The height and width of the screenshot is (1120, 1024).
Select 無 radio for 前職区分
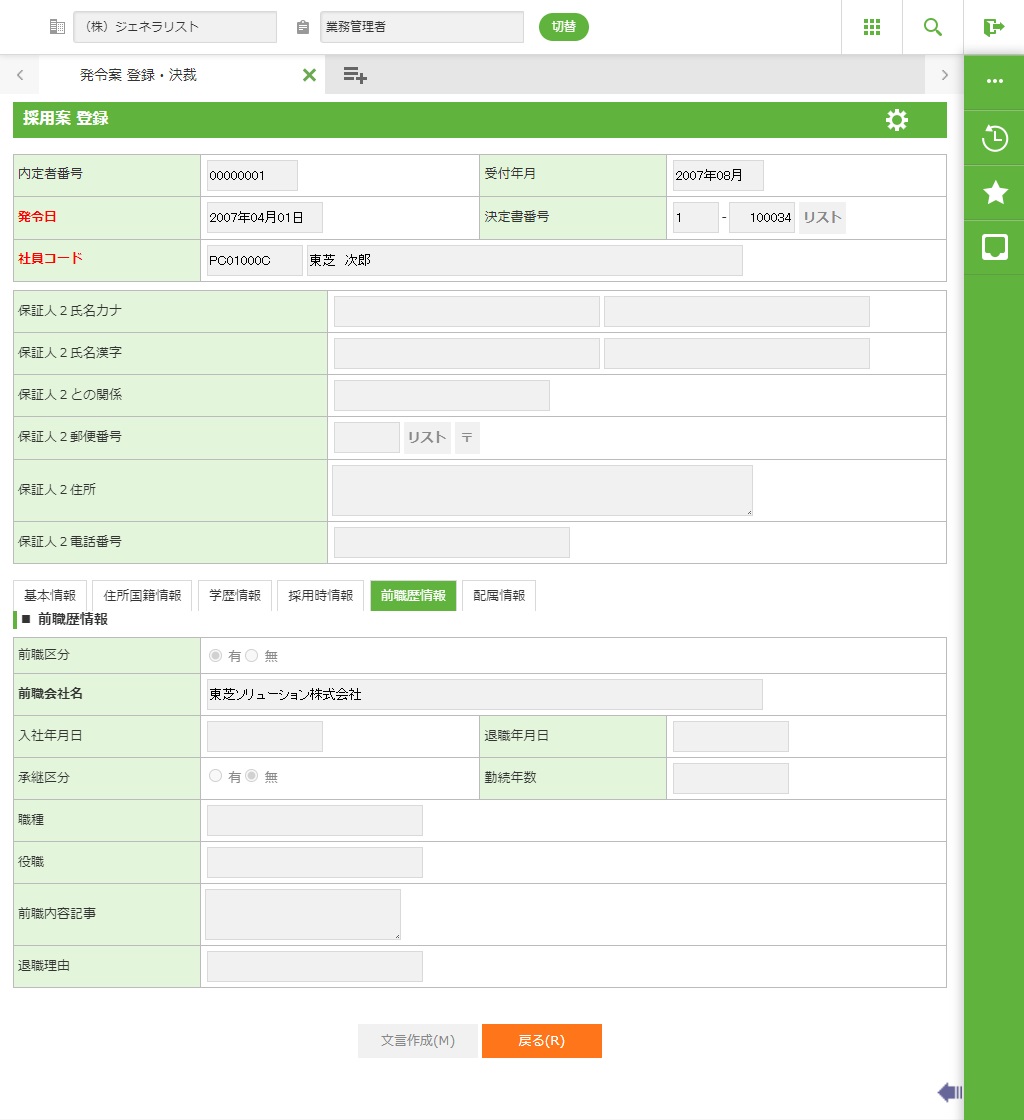pos(252,656)
